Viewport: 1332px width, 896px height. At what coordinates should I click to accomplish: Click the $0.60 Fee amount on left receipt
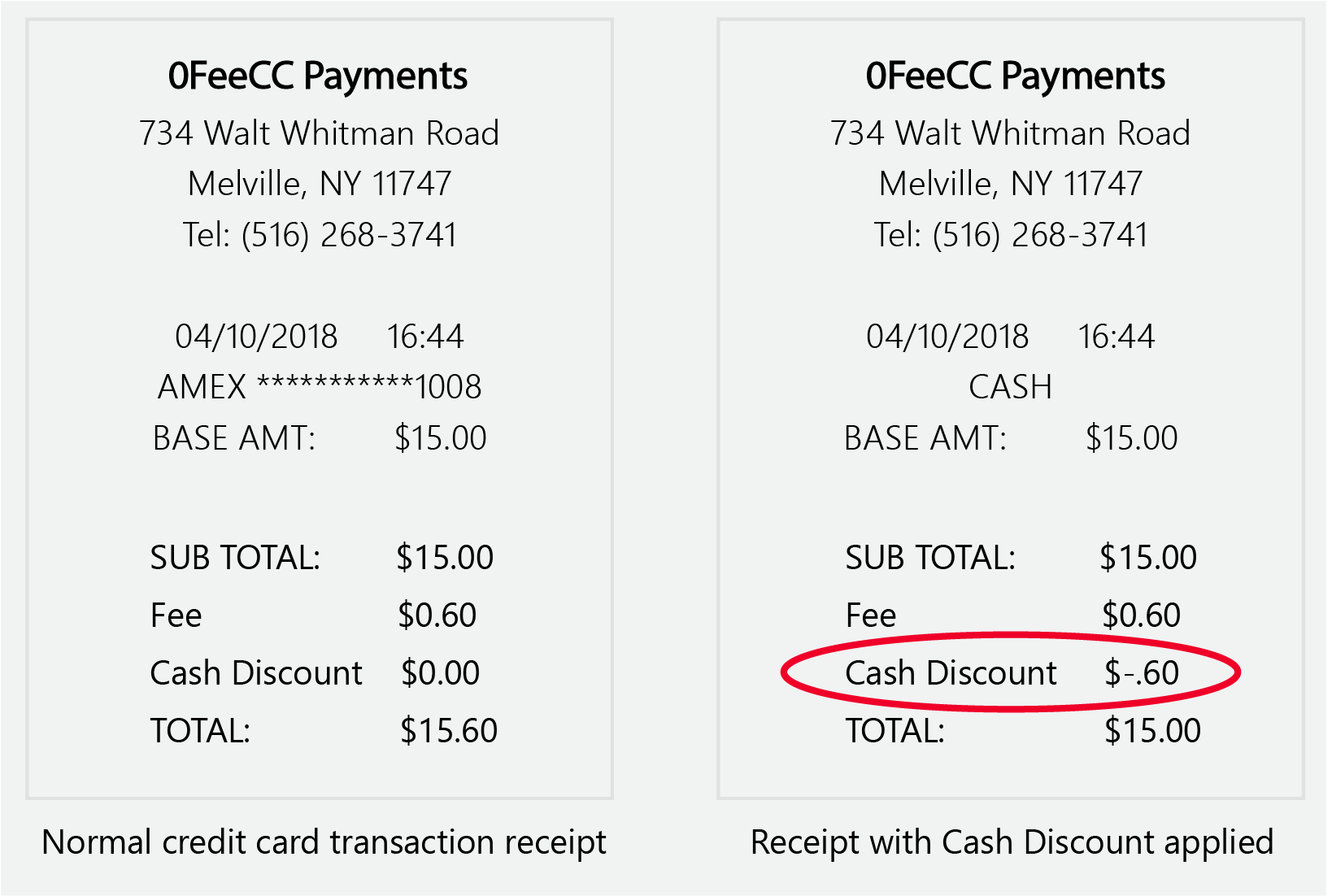(x=437, y=615)
